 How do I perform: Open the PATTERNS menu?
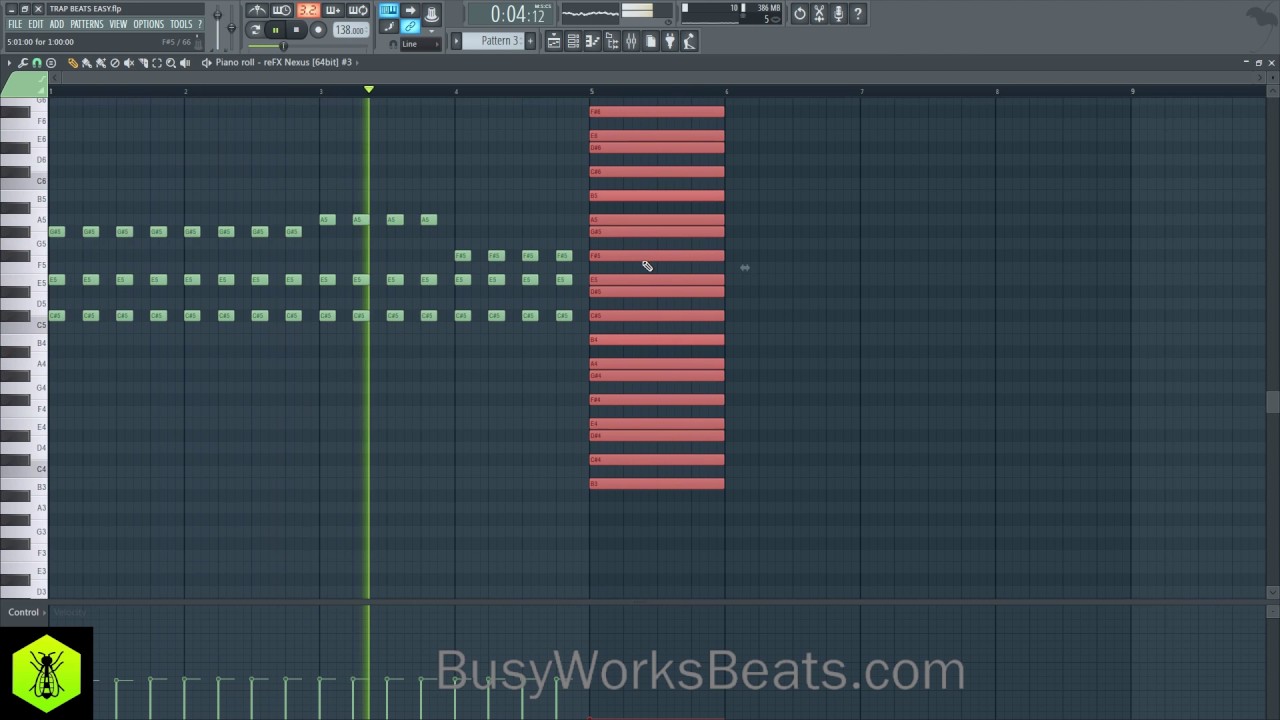coord(87,24)
